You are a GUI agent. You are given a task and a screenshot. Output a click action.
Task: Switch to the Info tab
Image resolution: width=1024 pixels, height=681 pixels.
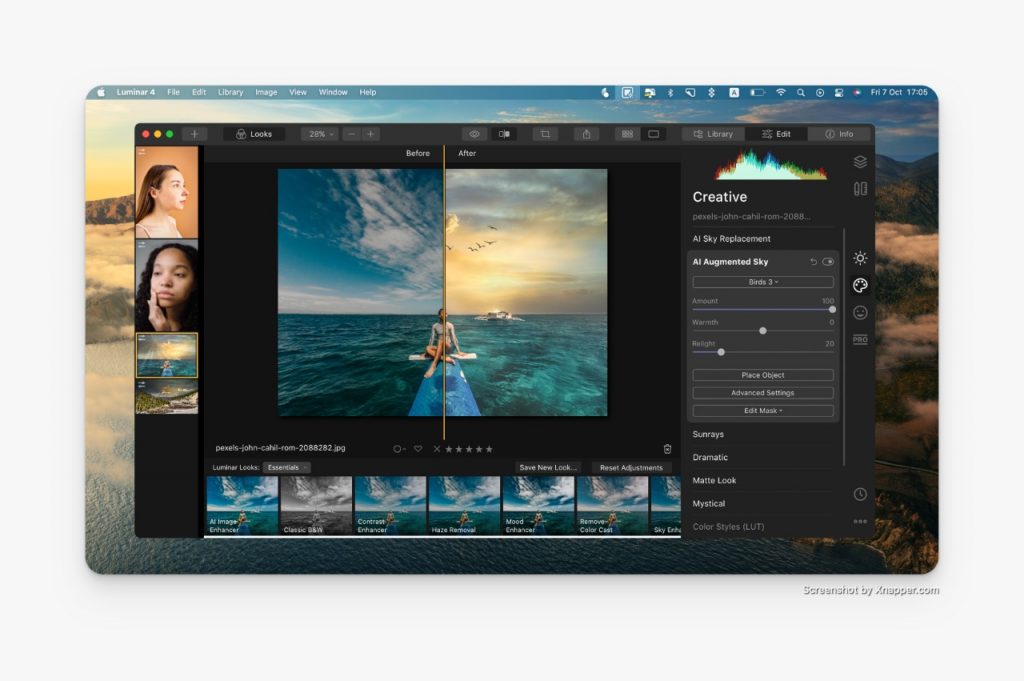(839, 134)
